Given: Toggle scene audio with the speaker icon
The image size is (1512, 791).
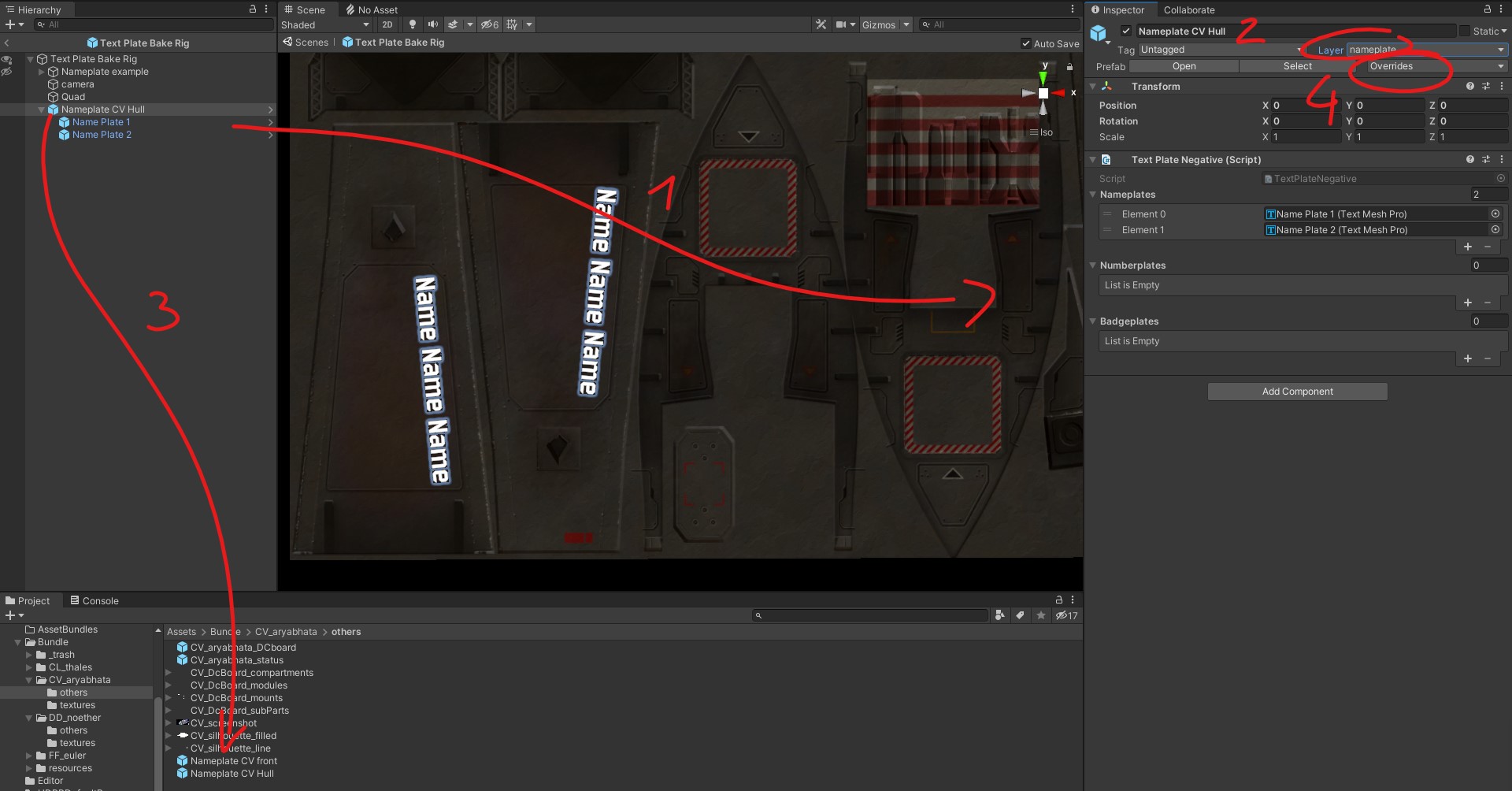Looking at the screenshot, I should click(432, 24).
